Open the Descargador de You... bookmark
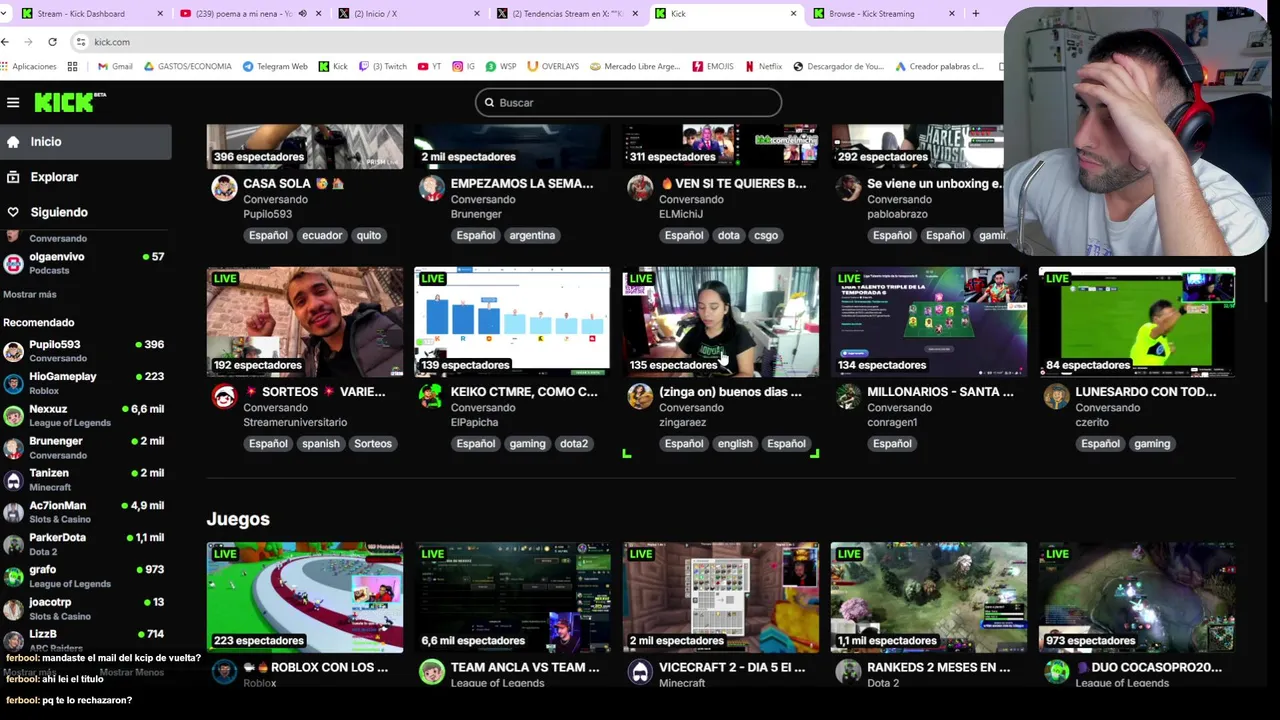Viewport: 1280px width, 720px height. point(838,66)
